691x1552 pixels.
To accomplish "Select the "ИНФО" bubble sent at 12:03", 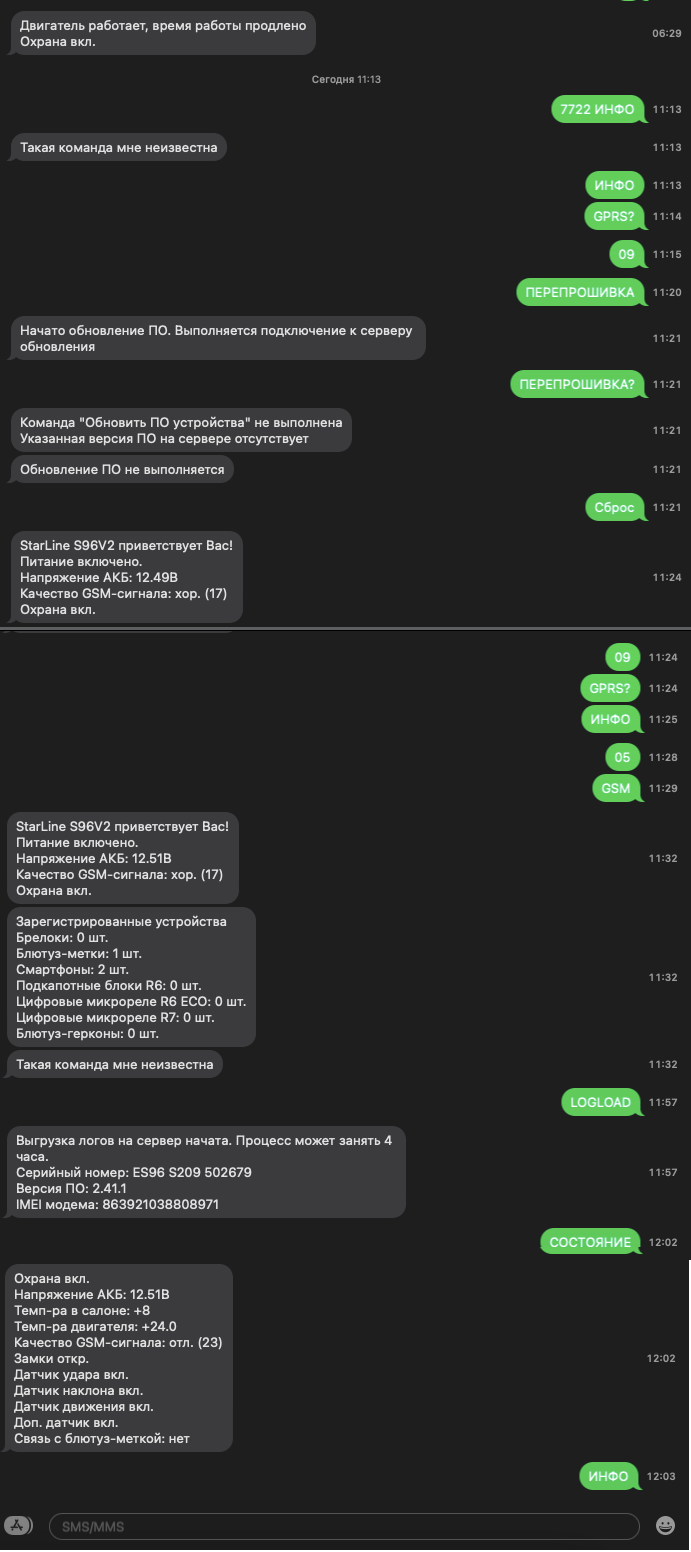I will tap(608, 1476).
